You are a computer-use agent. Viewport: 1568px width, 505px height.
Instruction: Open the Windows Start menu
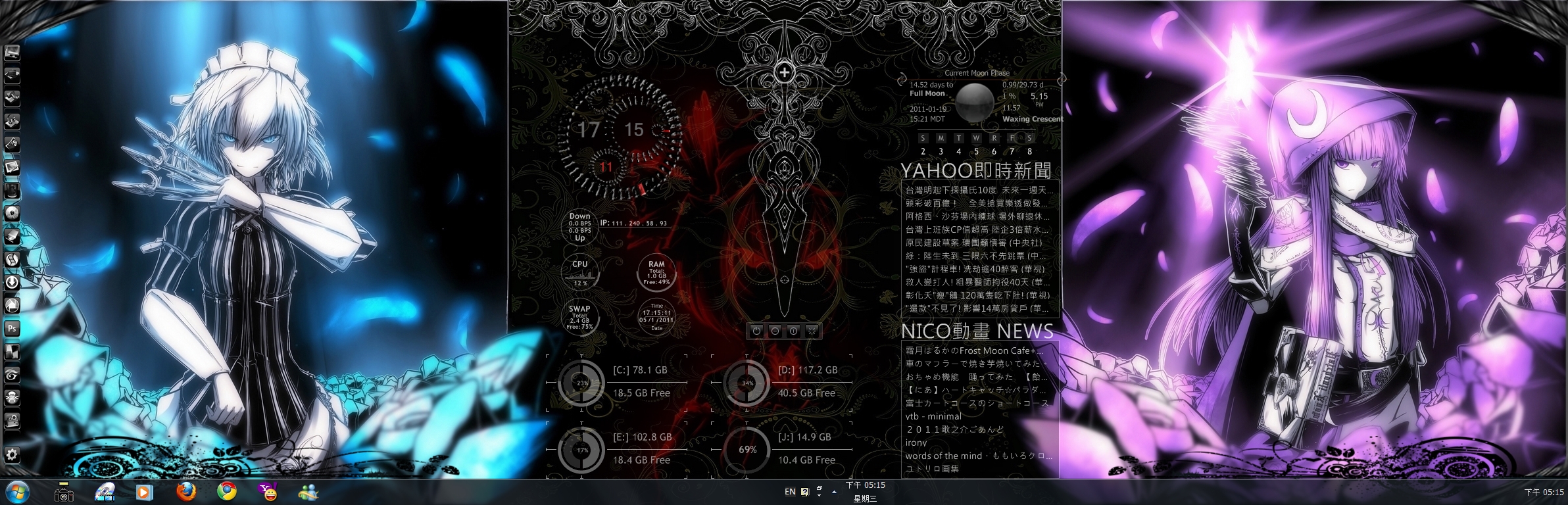(x=16, y=492)
